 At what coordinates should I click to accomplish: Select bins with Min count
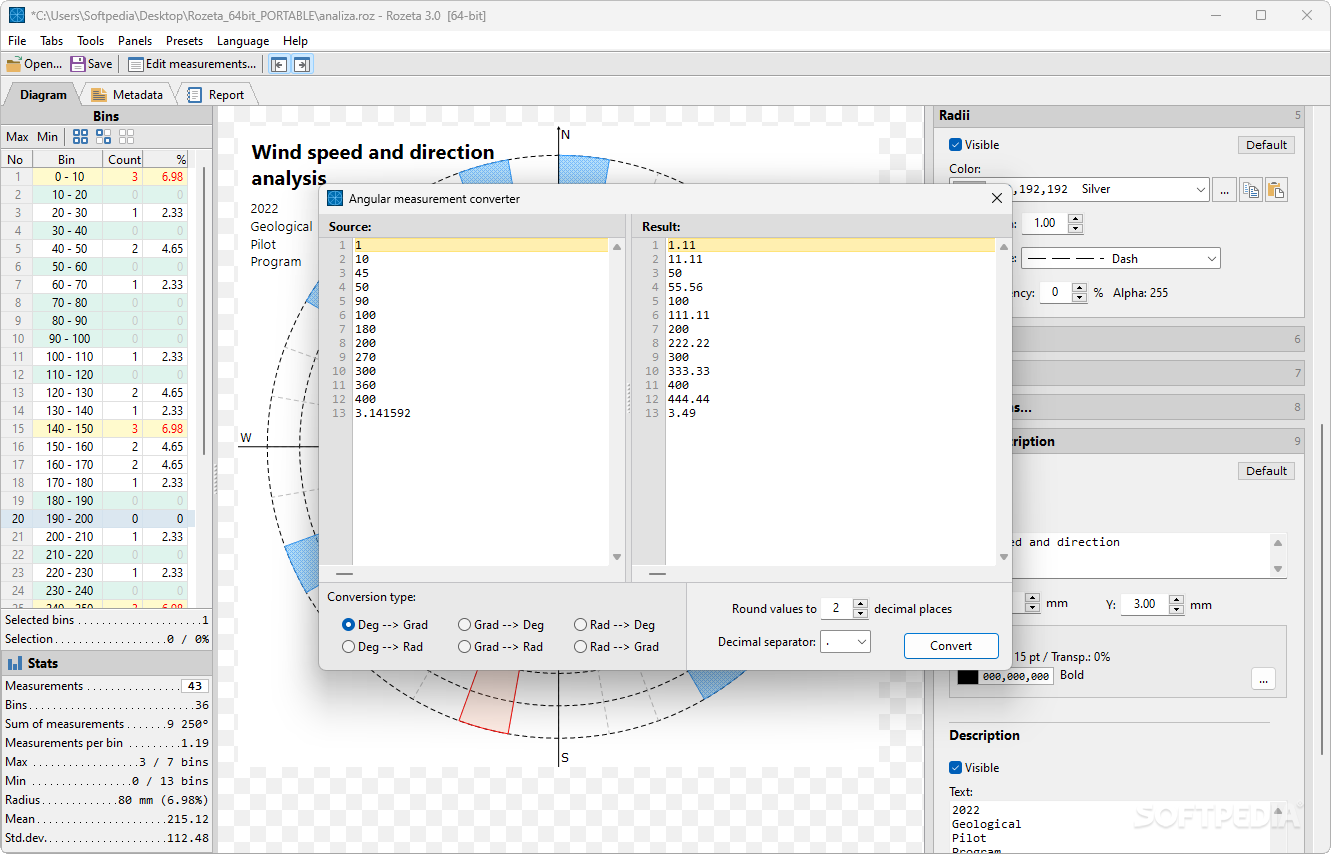[47, 137]
